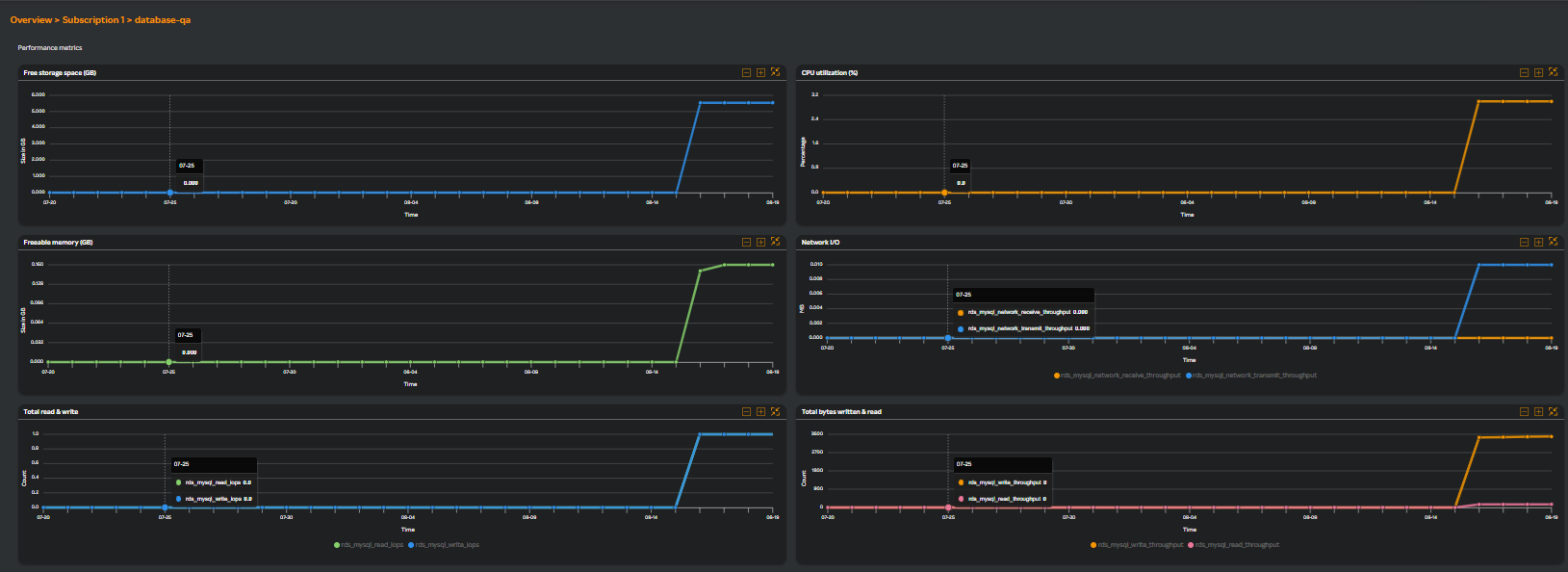Click the 3600 axis label on Total bytes chart
The width and height of the screenshot is (1568, 572).
point(817,433)
